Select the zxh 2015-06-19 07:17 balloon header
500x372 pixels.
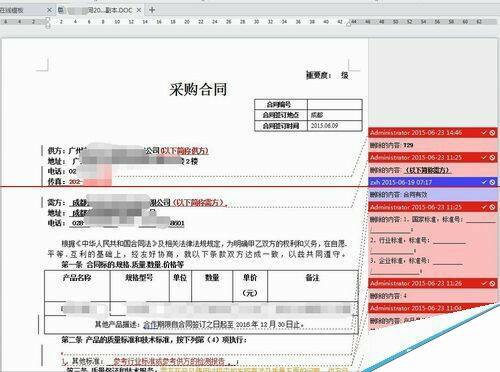[x=433, y=182]
